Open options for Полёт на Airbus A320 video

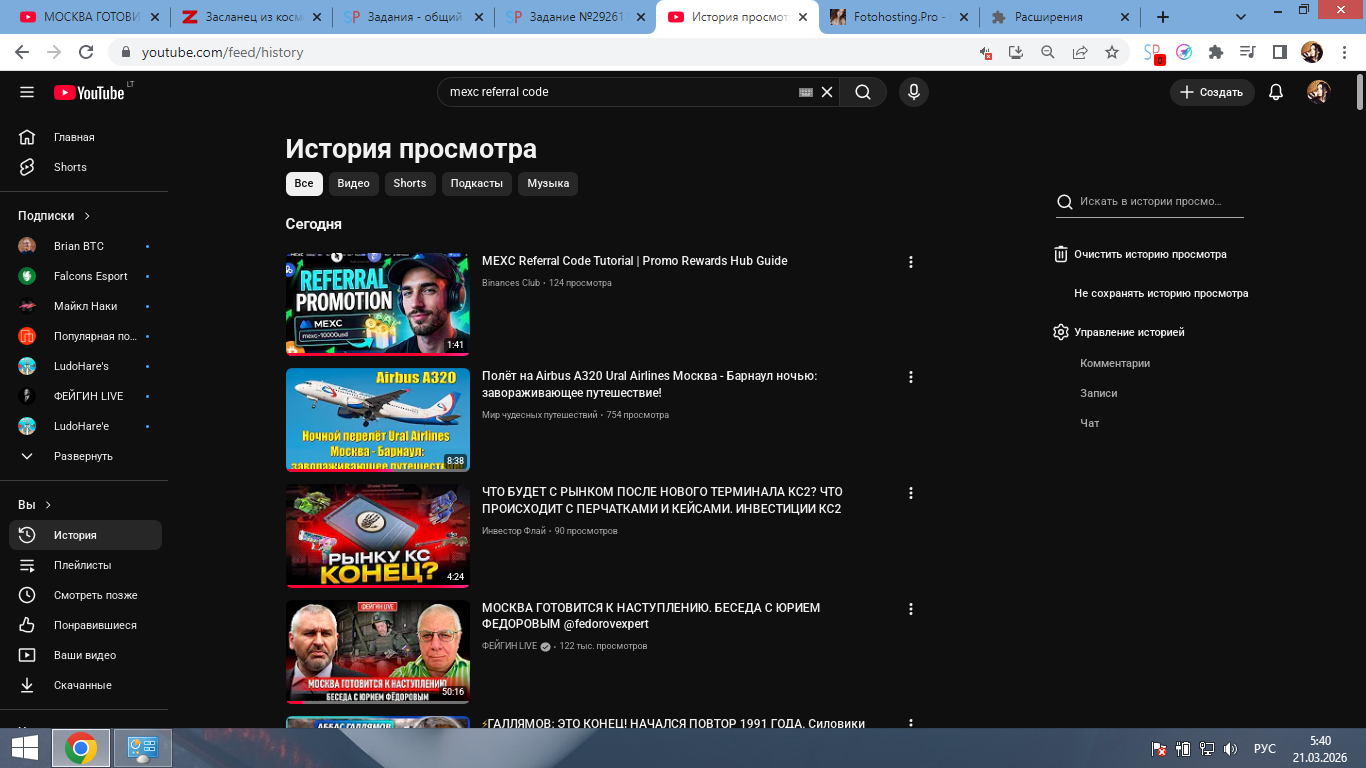tap(910, 377)
